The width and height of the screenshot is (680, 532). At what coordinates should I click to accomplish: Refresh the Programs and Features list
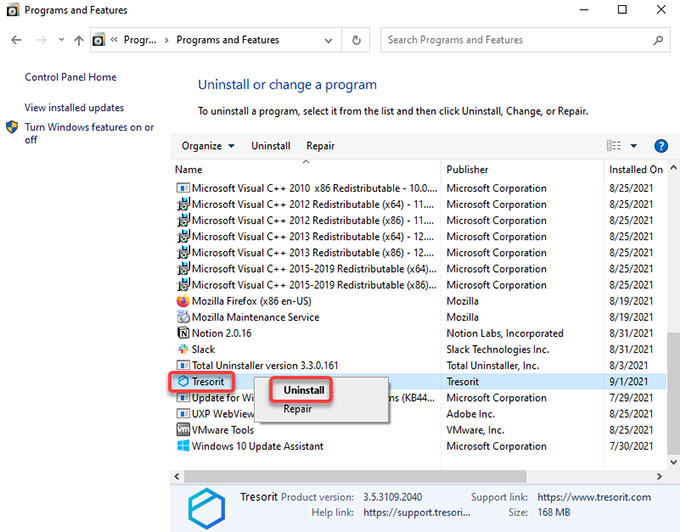pos(356,40)
